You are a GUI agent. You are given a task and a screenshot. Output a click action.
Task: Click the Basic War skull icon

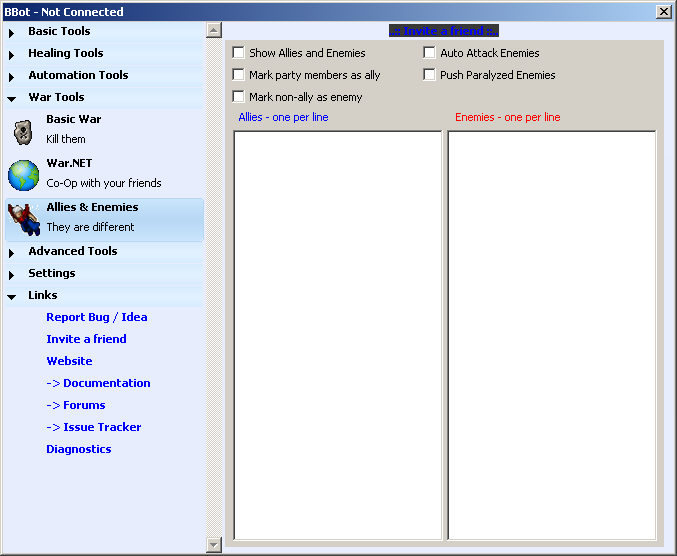tap(24, 131)
